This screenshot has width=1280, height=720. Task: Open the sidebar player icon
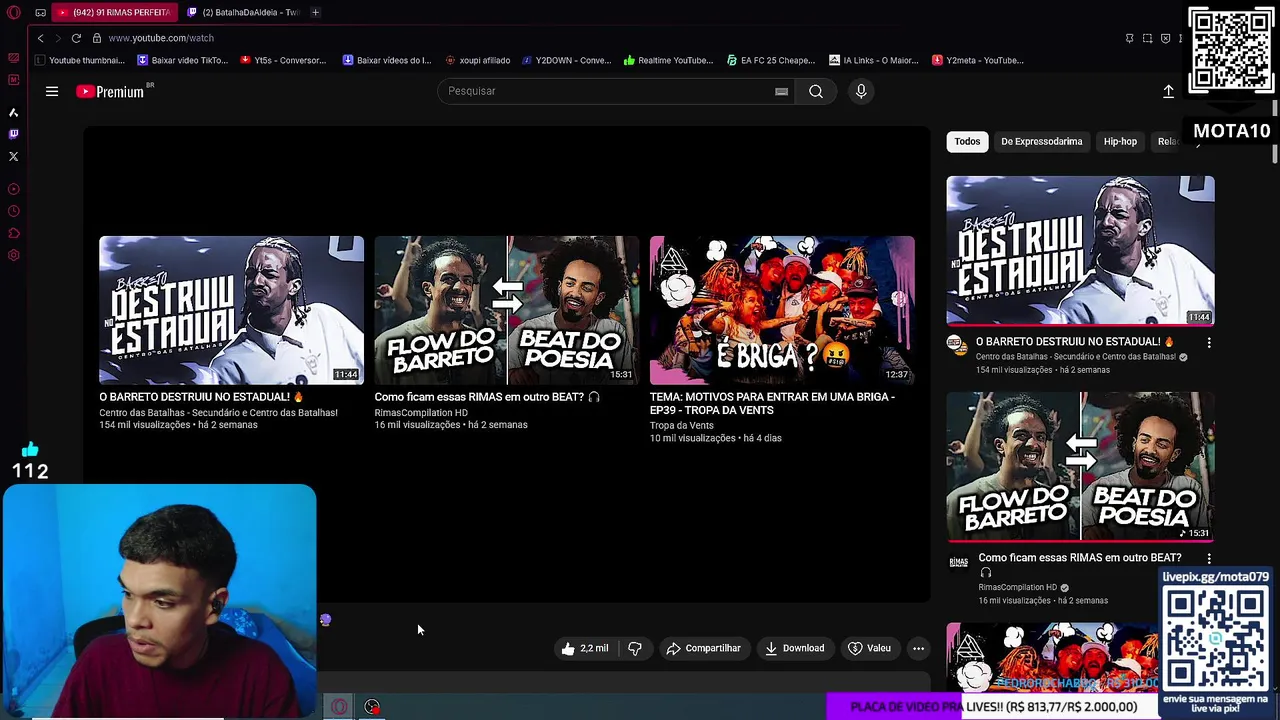pos(13,189)
